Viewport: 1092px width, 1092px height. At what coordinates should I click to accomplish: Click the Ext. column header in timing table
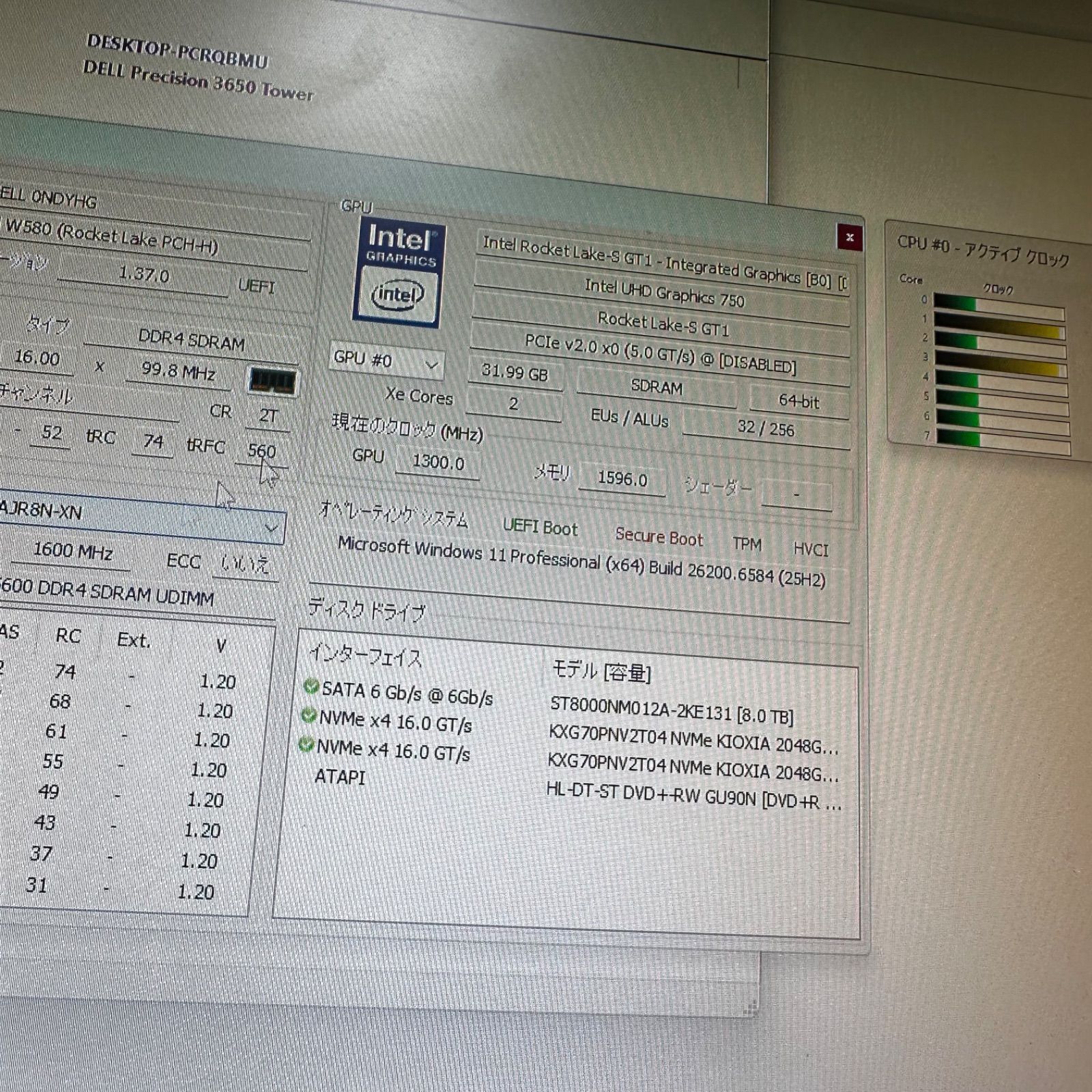pos(134,640)
